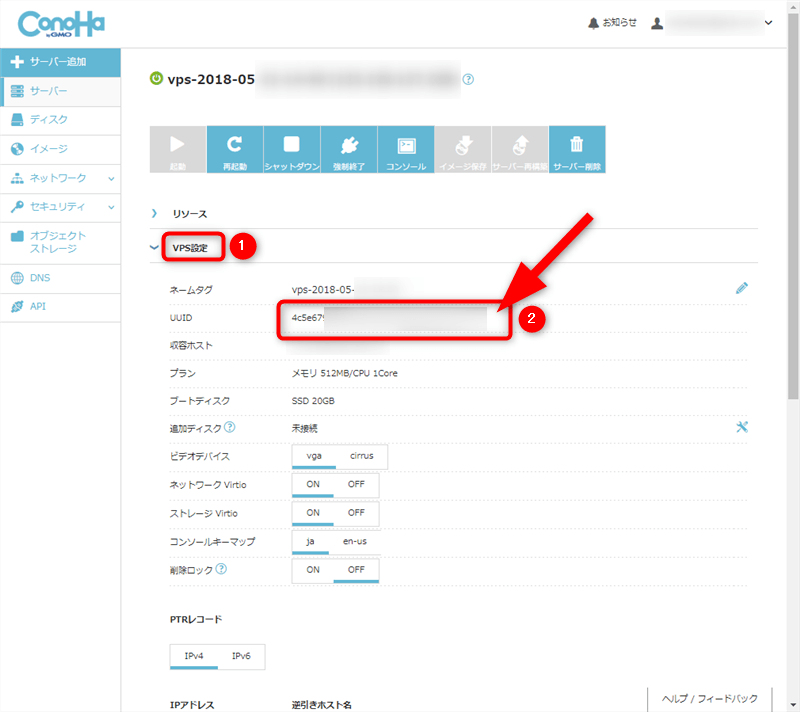This screenshot has width=800, height=712.
Task: Switch to the IPv6 tab
Action: click(241, 656)
